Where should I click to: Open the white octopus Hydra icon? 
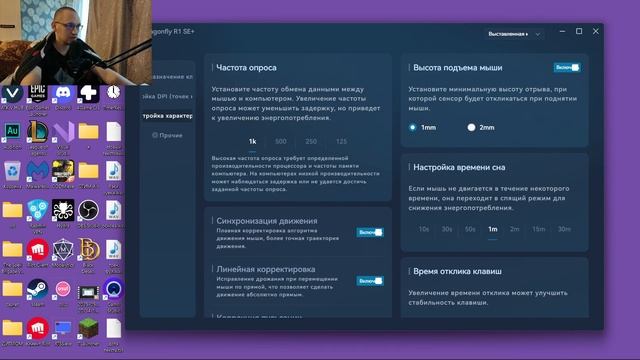pyautogui.click(x=63, y=210)
